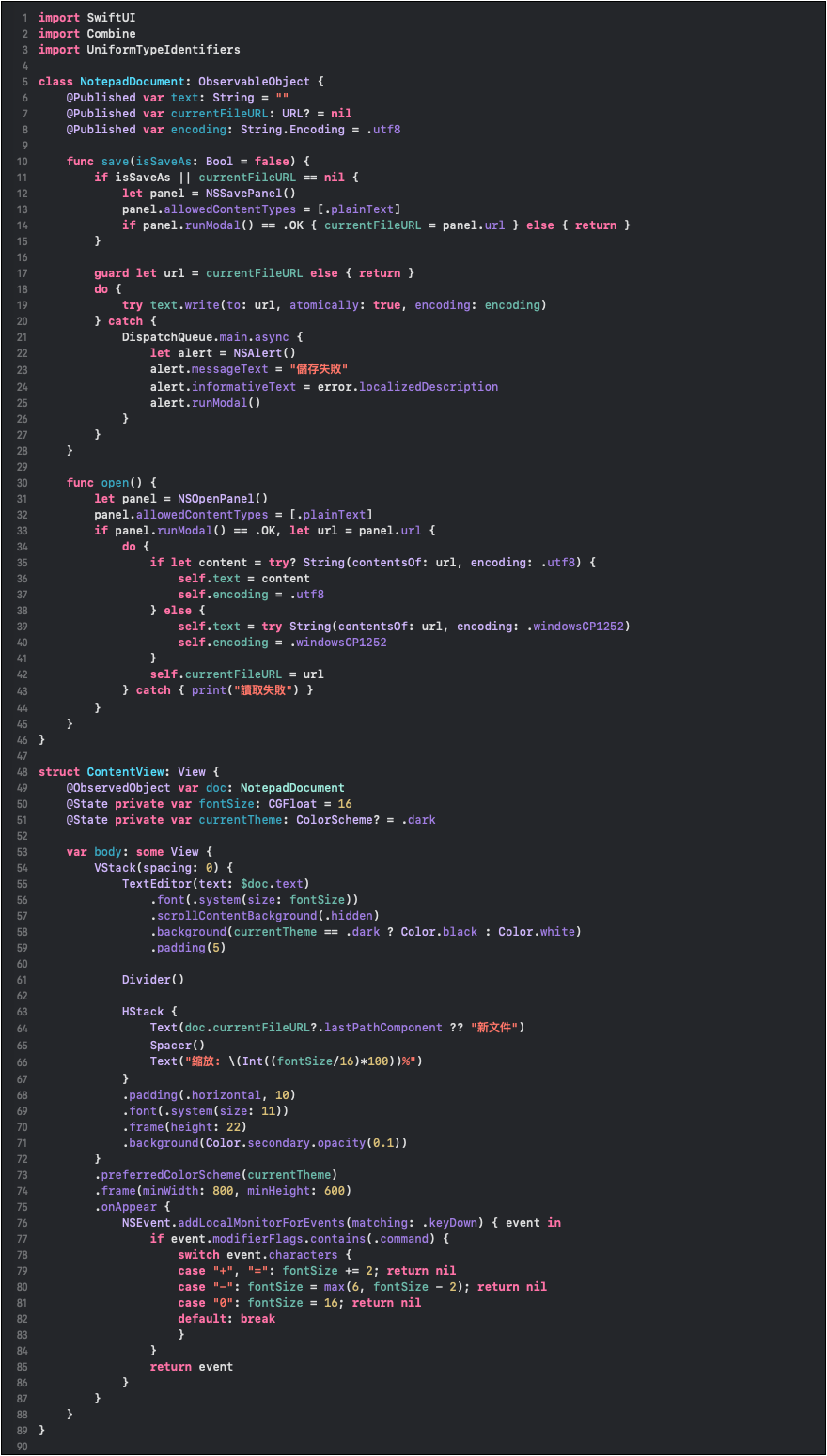
Task: Click line number 5 in the gutter
Action: (24, 82)
